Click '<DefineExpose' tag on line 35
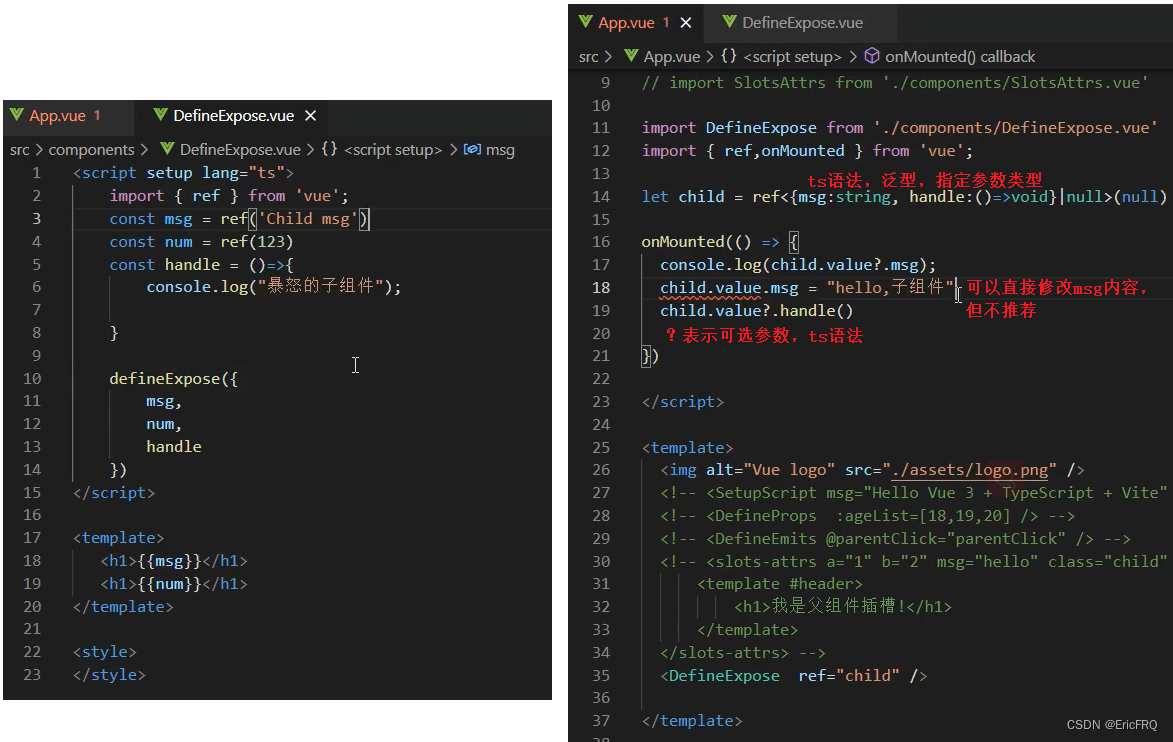 click(x=720, y=675)
